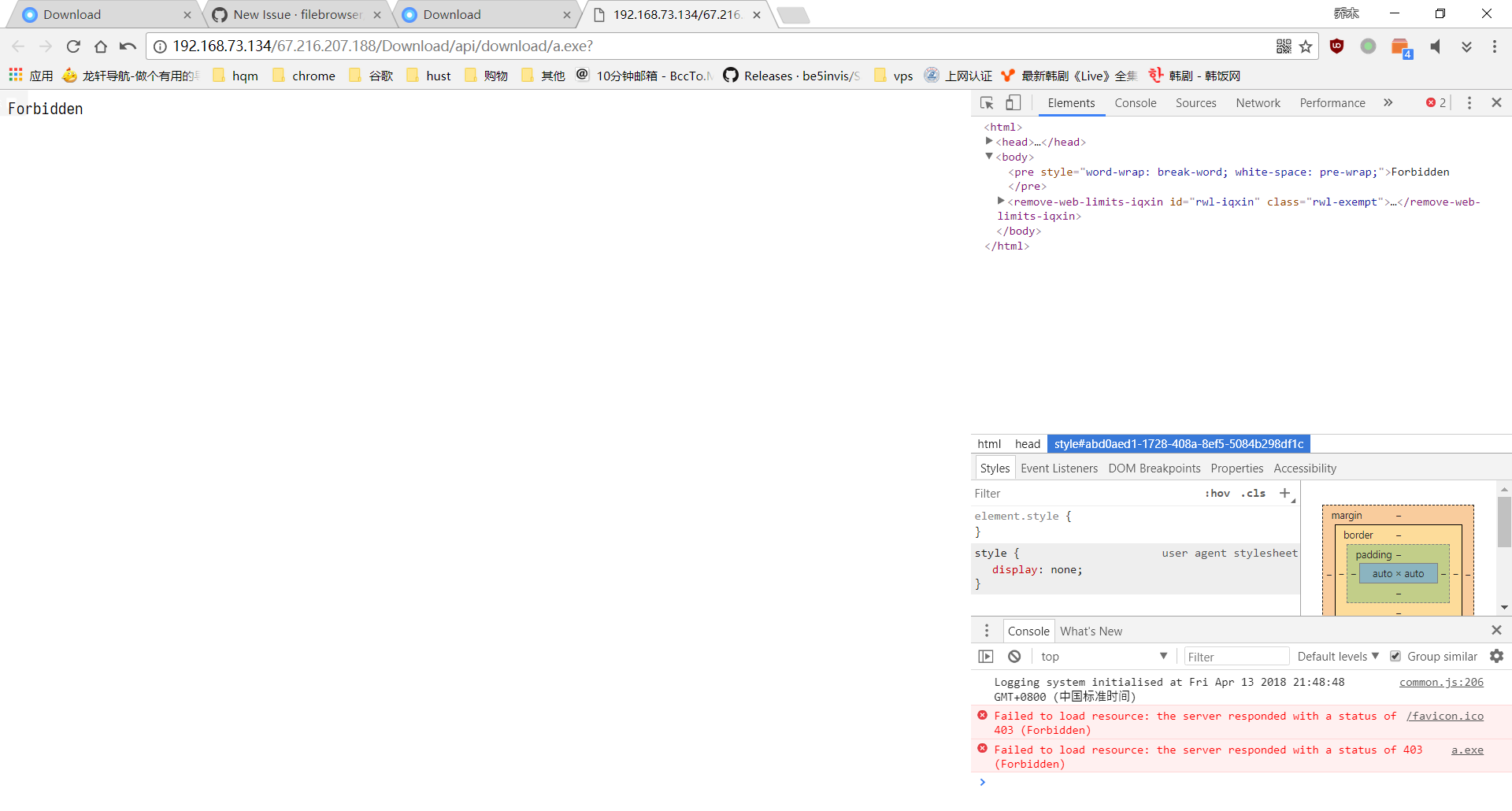Toggle the :hov element state panel
1512x811 pixels.
point(1217,494)
